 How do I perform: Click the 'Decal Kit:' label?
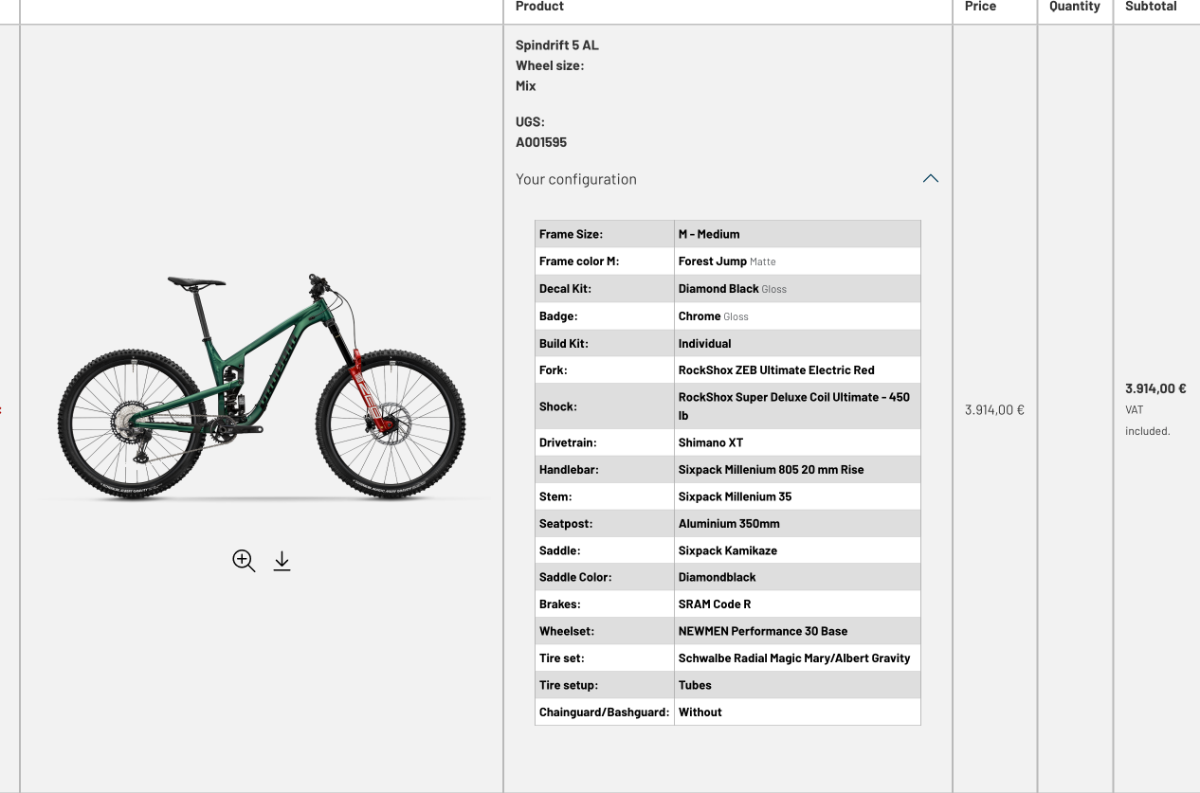click(565, 288)
